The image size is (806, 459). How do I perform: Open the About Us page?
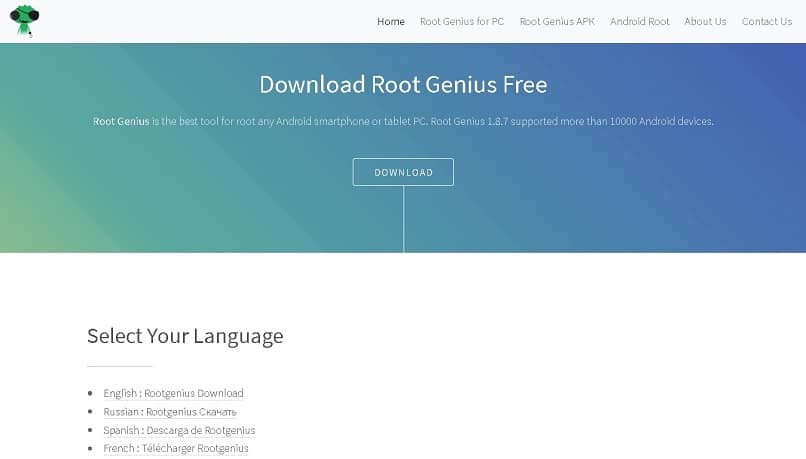705,22
